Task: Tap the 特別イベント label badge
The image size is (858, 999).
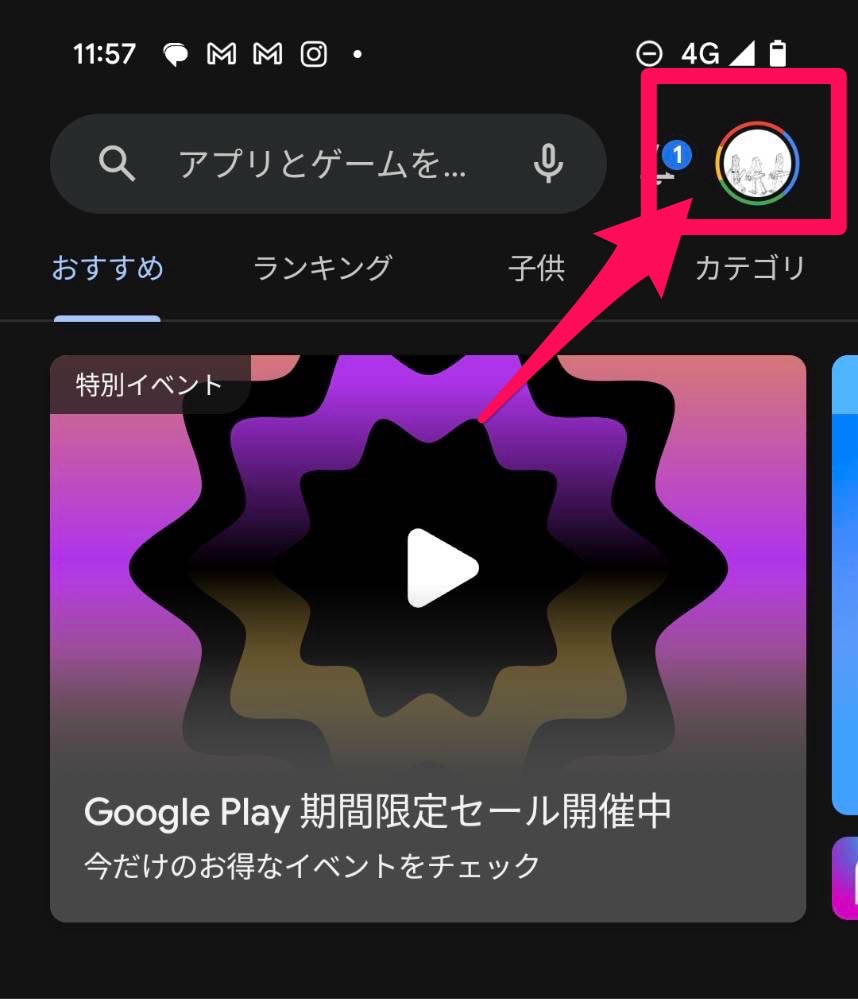Action: tap(150, 384)
